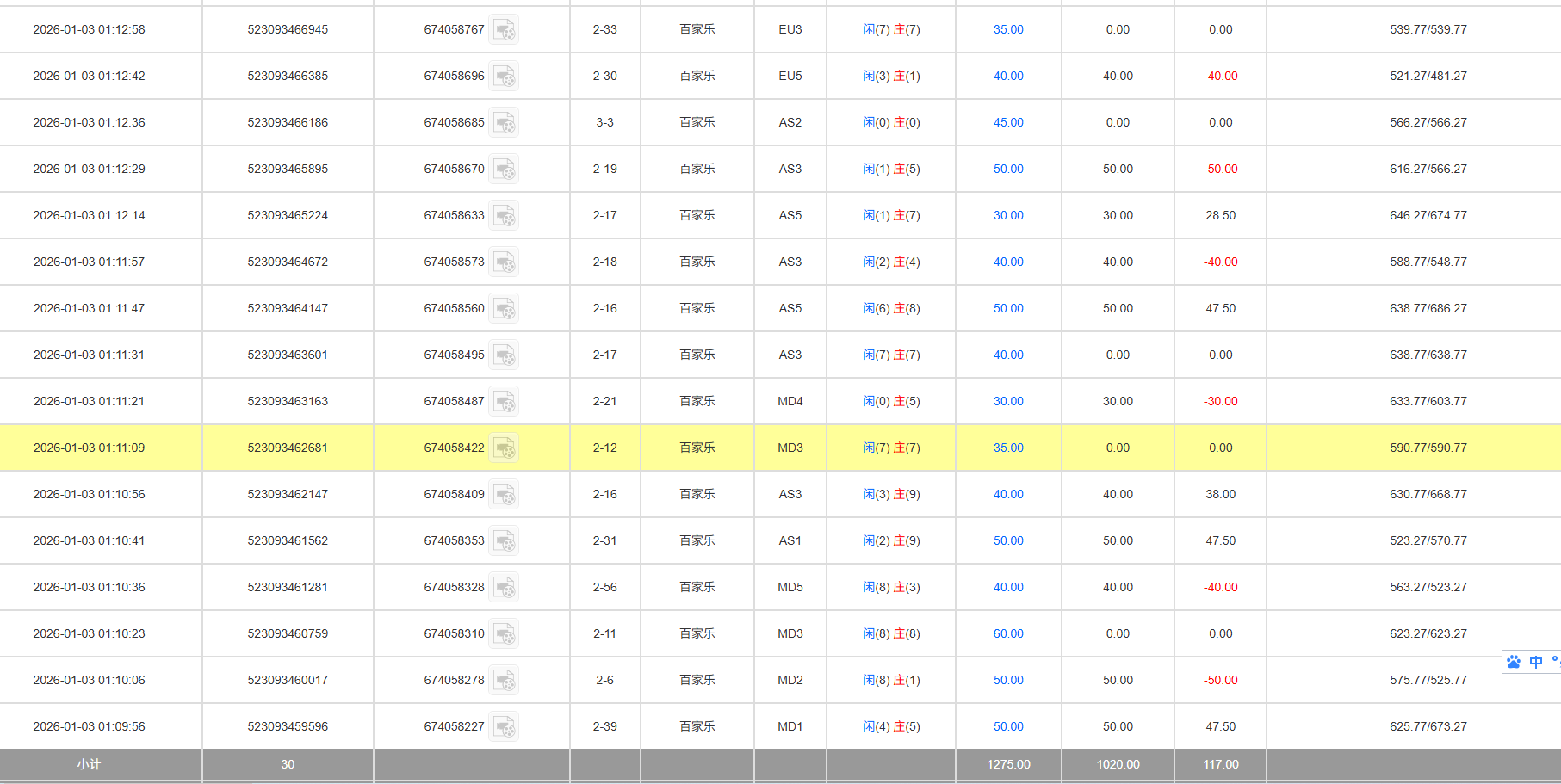Screen dimensions: 1561x784
Task: Open video replay for game 674058767
Action: click(504, 30)
